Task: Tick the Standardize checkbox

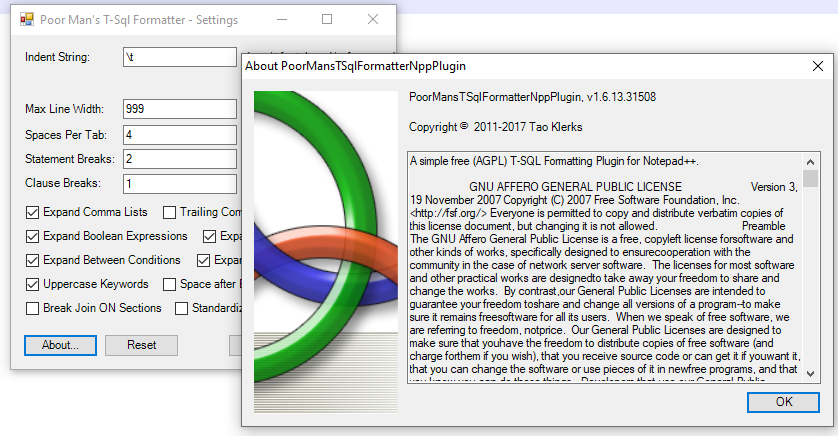Action: 182,308
